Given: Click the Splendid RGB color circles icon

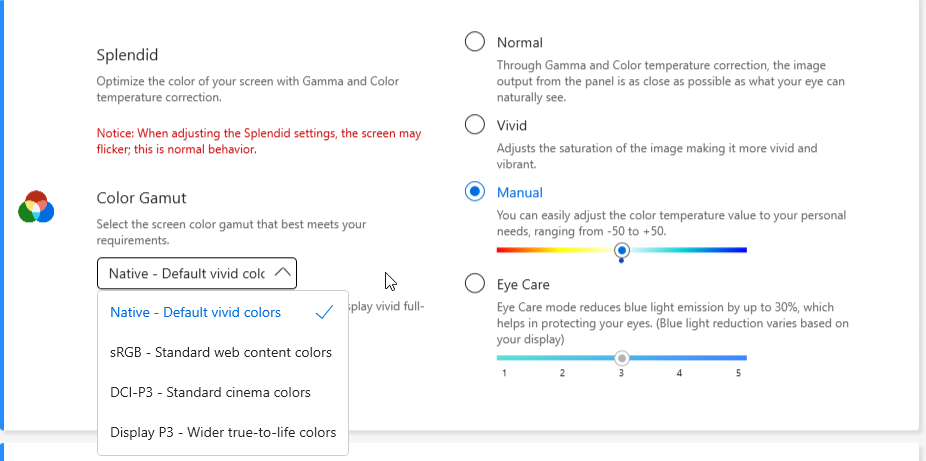Looking at the screenshot, I should (x=35, y=207).
